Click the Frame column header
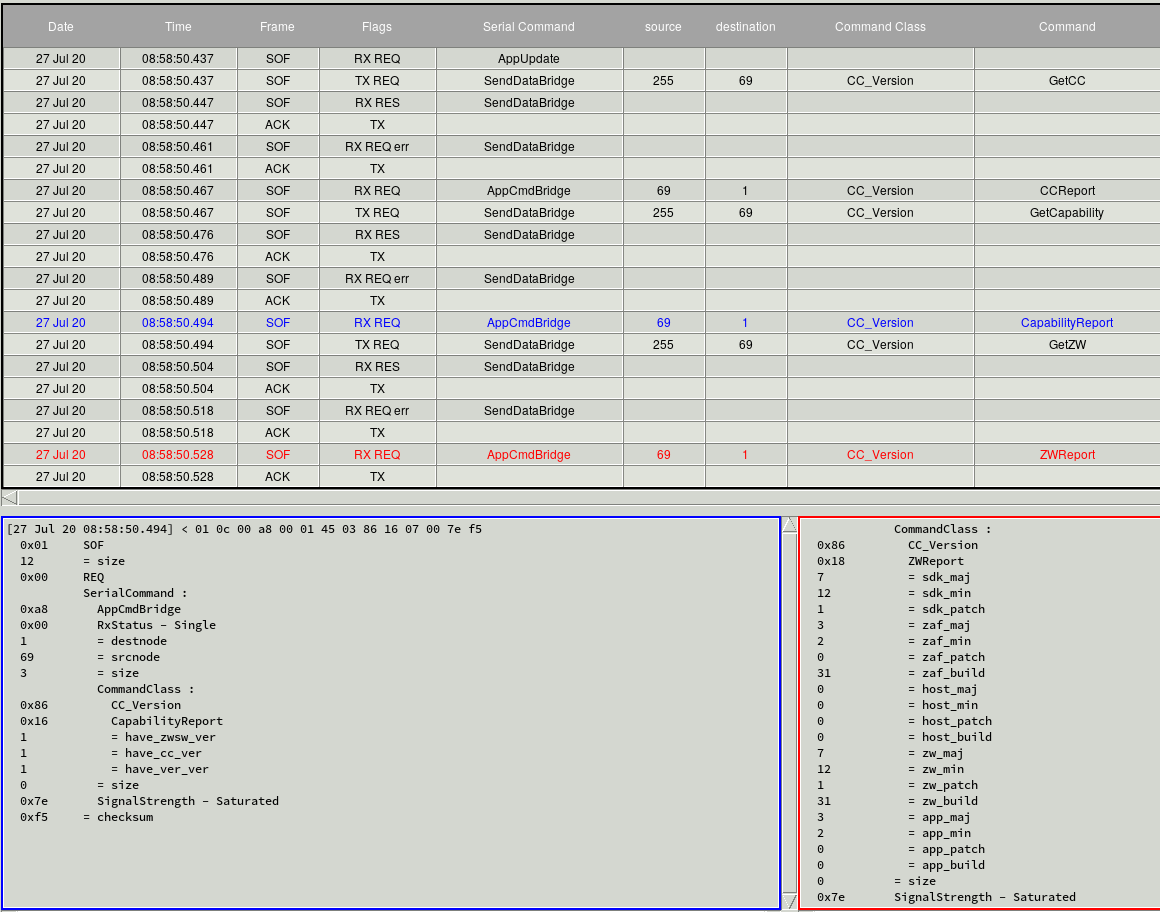The width and height of the screenshot is (1160, 912). coord(277,27)
